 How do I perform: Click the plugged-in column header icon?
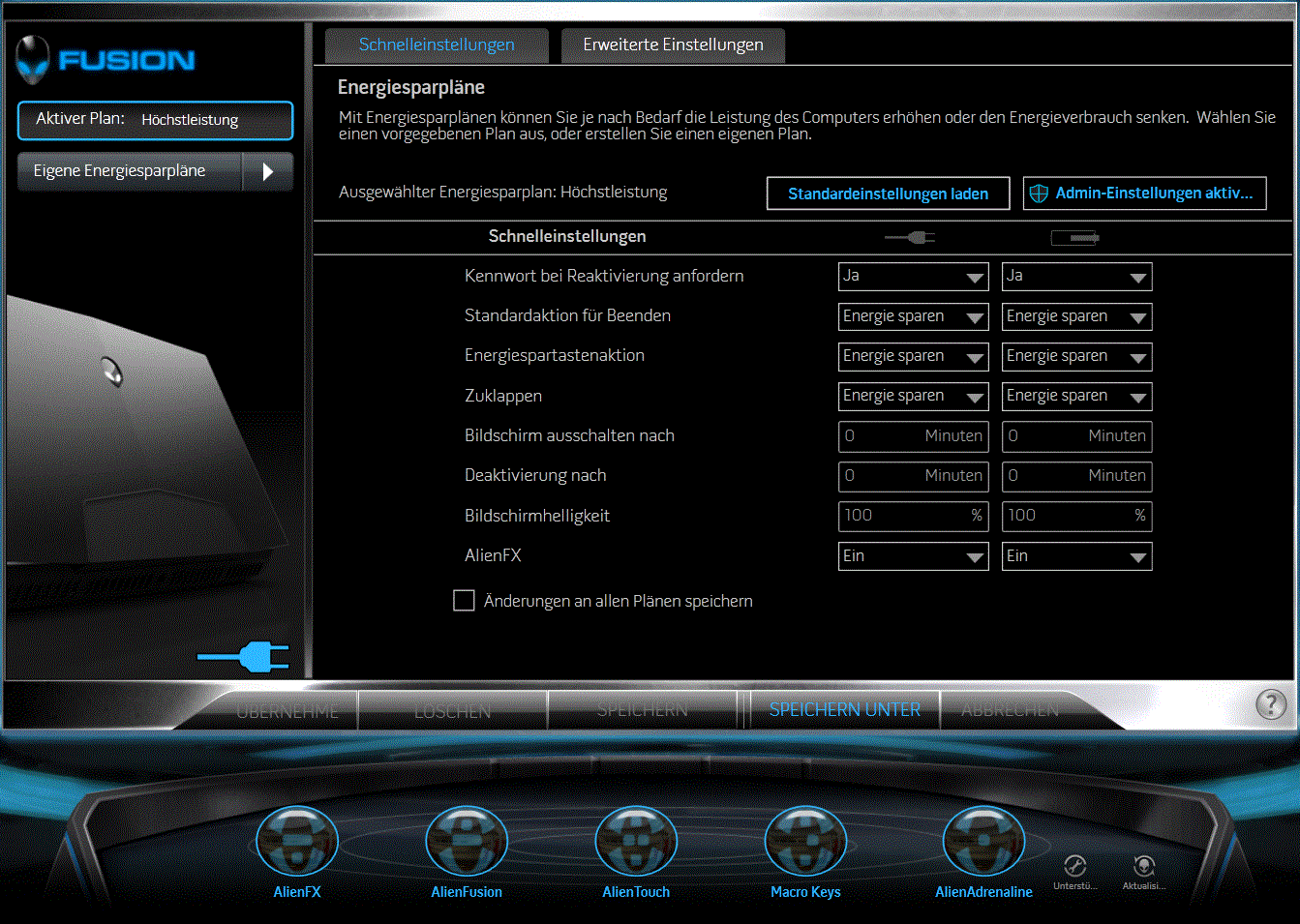910,237
